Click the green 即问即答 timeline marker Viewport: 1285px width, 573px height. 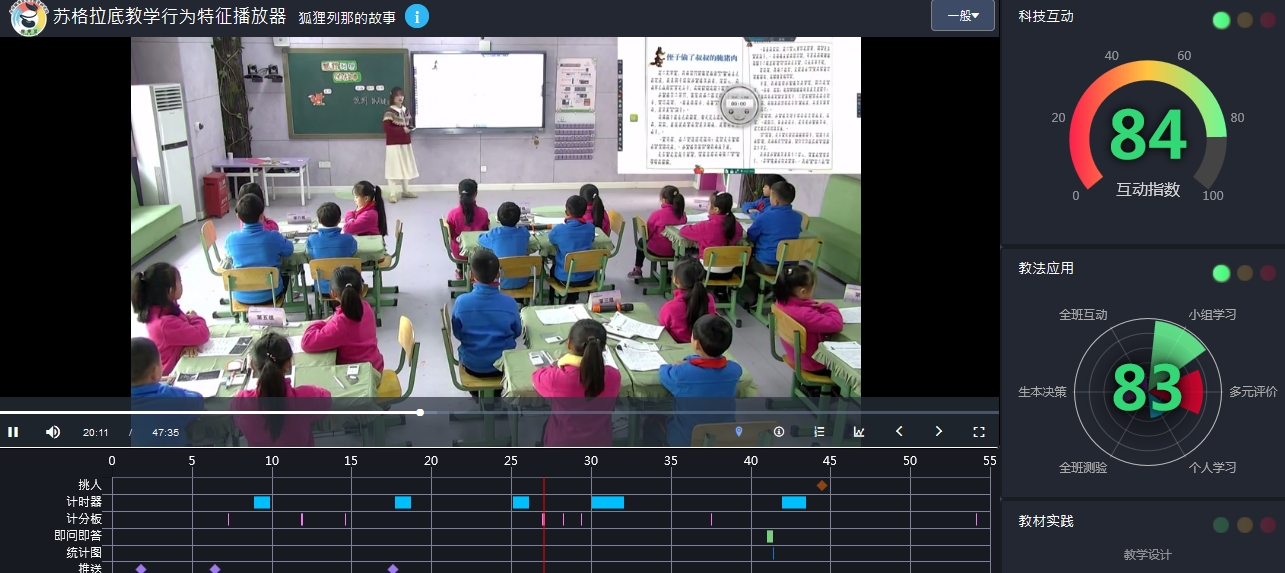coord(770,536)
